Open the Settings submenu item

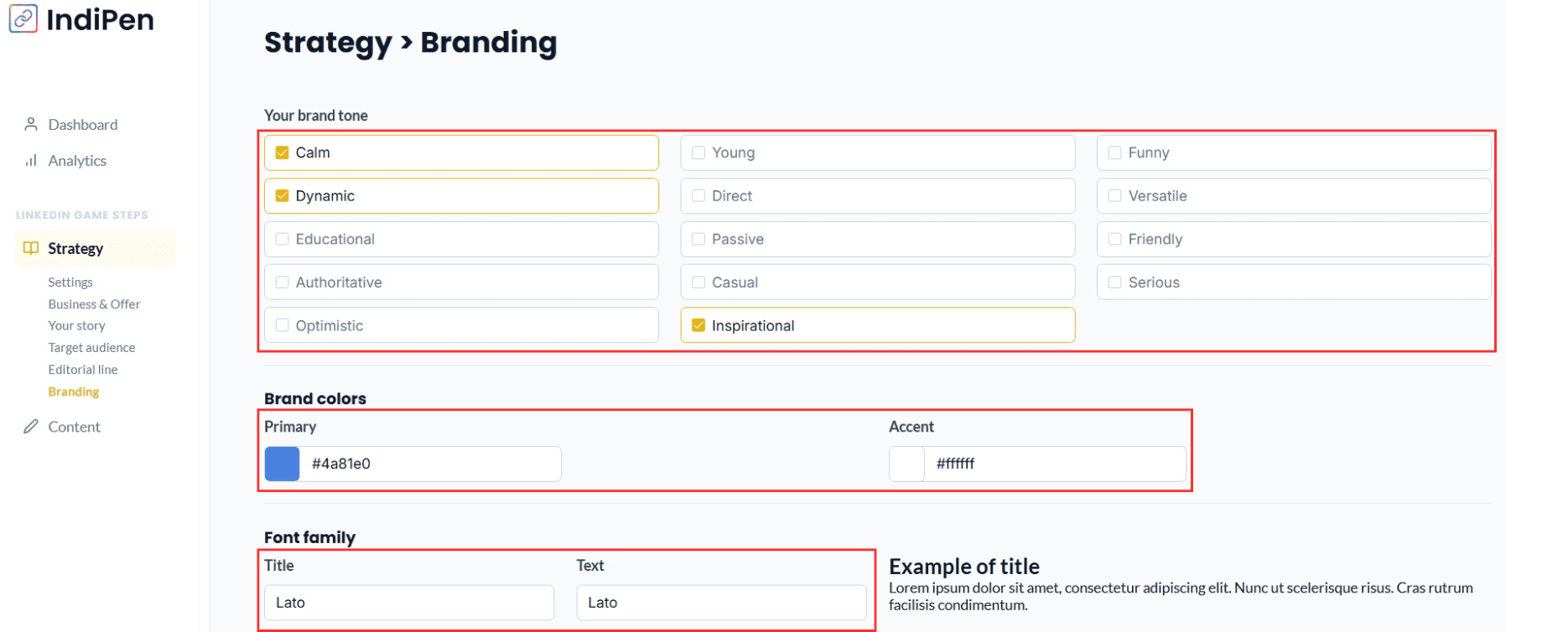pos(70,282)
